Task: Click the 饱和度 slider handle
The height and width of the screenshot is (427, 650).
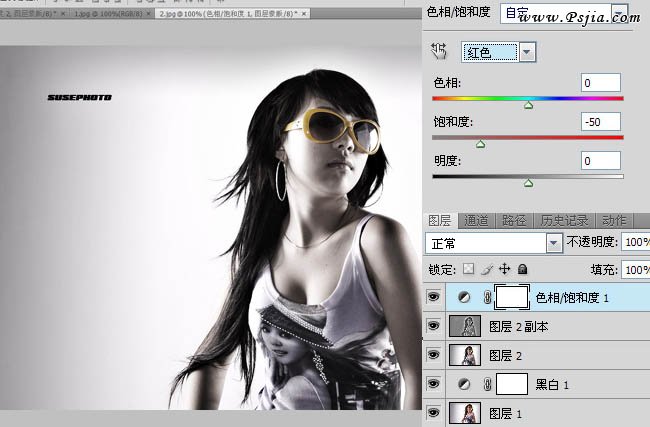Action: click(480, 144)
